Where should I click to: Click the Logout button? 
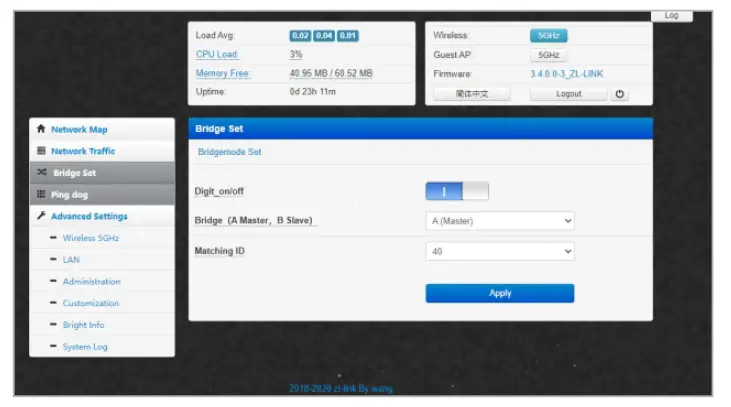568,94
